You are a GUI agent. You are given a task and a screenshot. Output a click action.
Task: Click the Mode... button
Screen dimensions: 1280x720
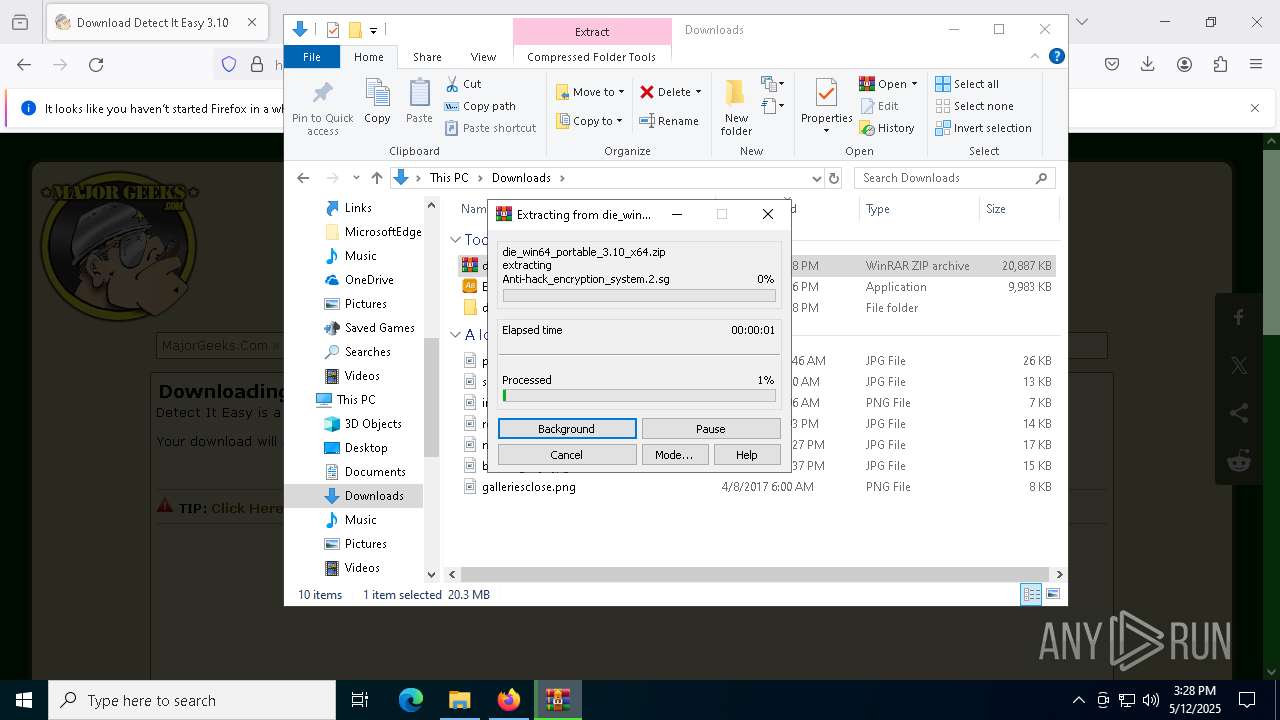(x=674, y=454)
